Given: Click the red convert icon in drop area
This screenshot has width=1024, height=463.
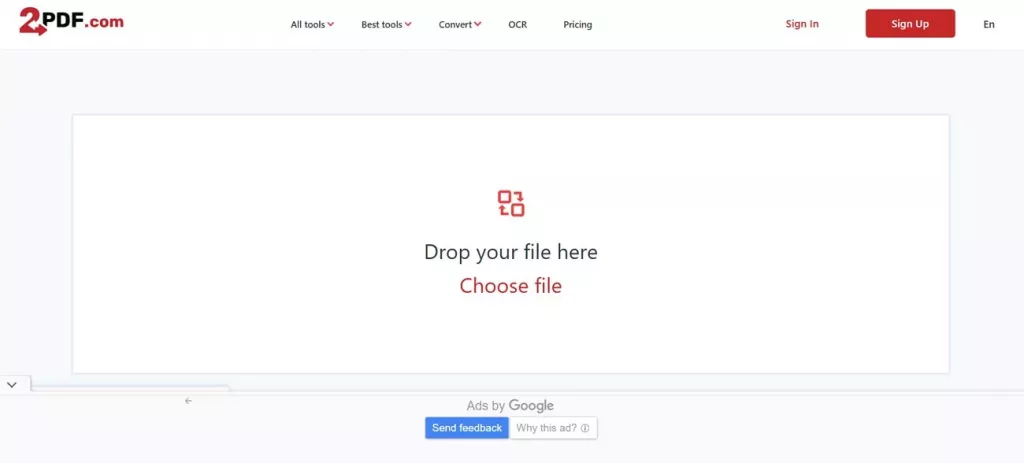Looking at the screenshot, I should click(511, 203).
